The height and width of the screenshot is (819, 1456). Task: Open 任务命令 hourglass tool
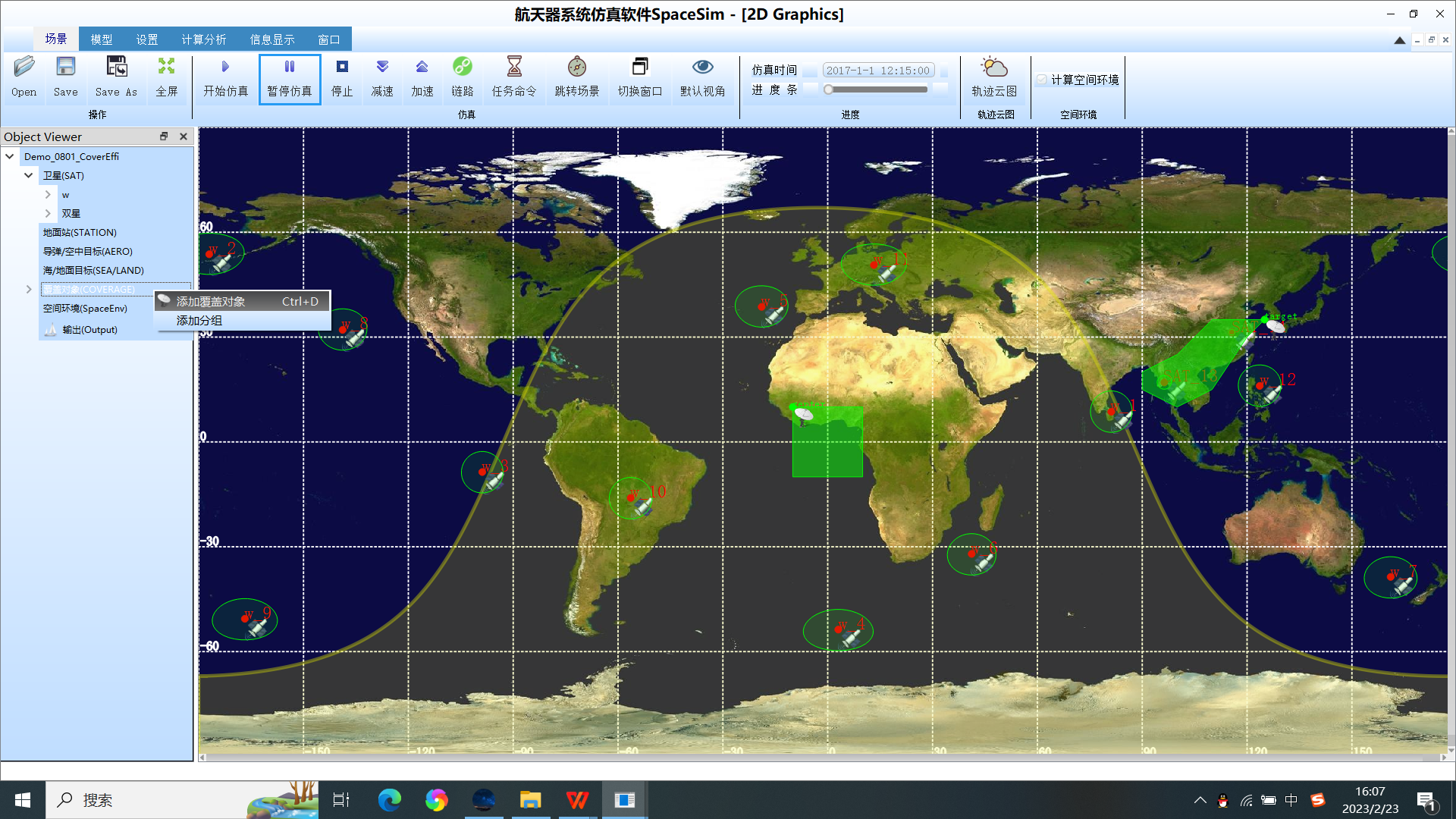(x=514, y=77)
